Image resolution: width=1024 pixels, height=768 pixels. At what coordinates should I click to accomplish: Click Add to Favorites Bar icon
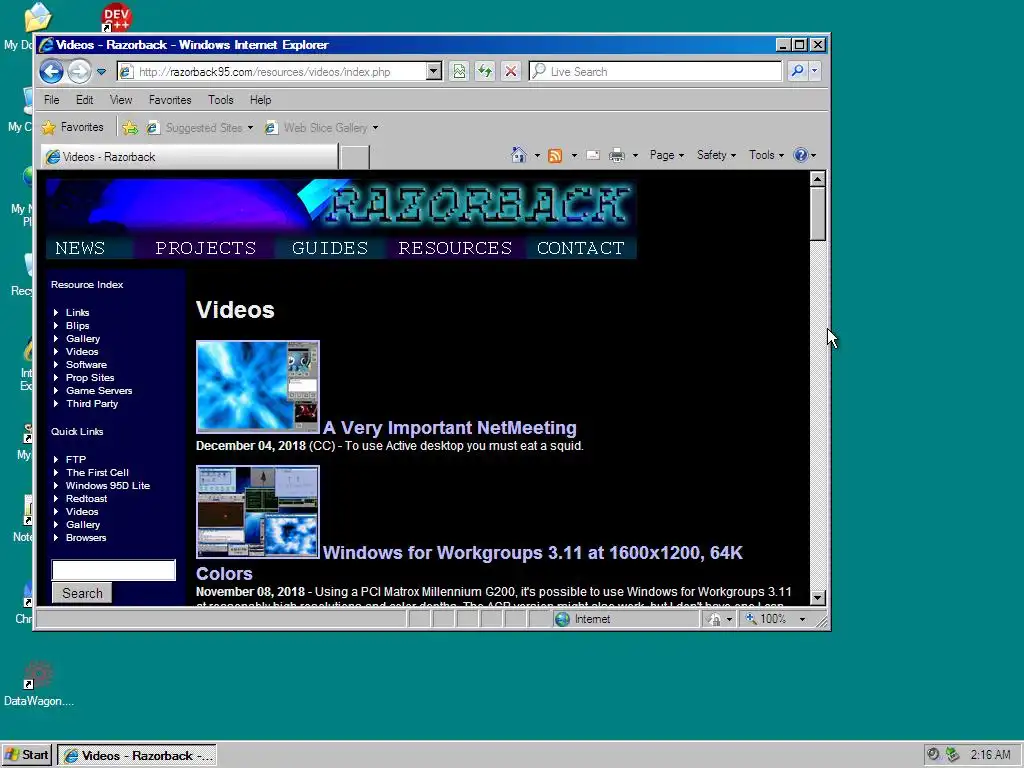[130, 127]
